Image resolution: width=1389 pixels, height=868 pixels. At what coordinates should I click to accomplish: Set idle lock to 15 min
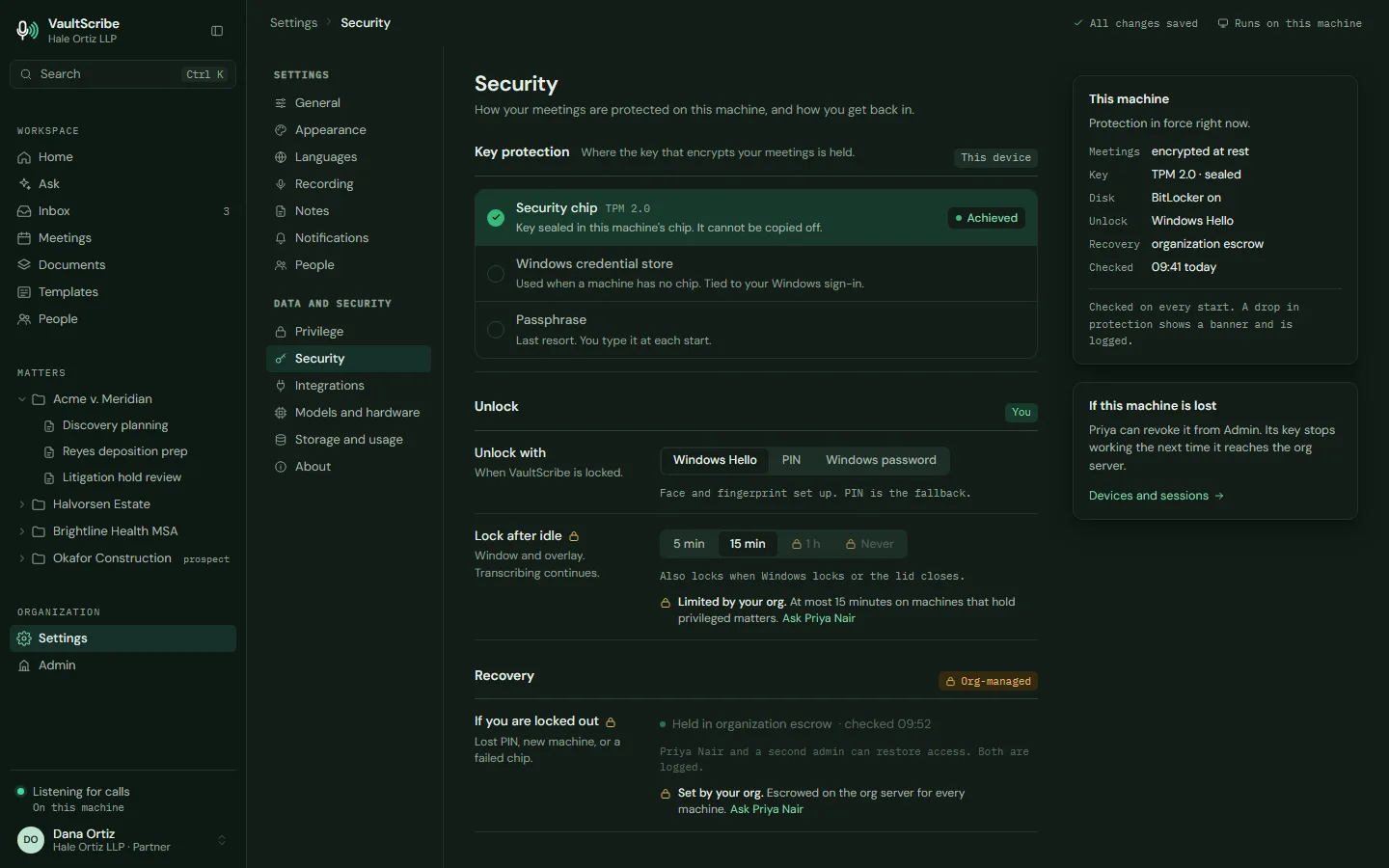[748, 544]
